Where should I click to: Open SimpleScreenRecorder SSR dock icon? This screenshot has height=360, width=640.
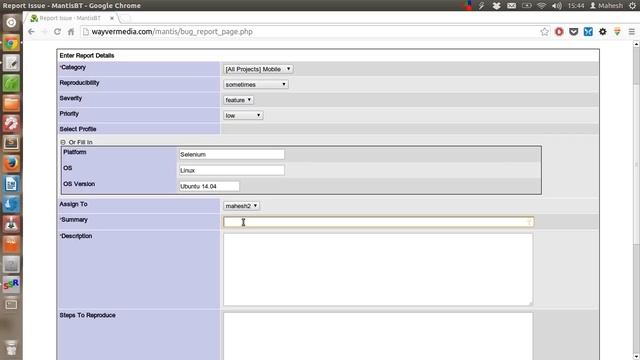tap(11, 284)
